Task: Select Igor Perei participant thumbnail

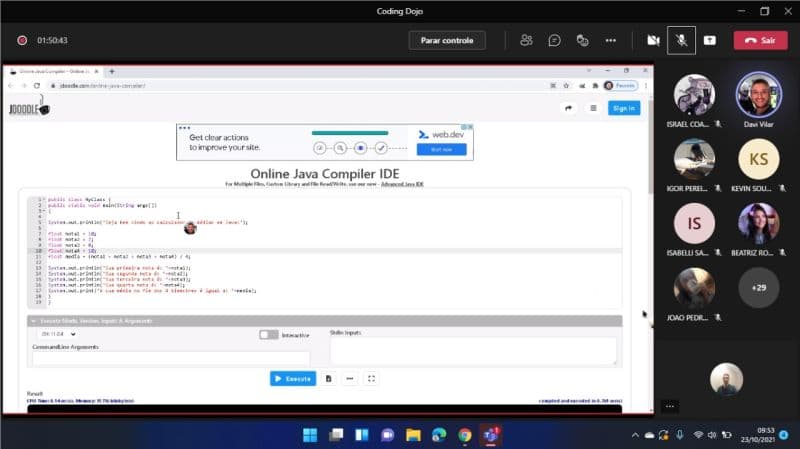Action: coord(694,159)
